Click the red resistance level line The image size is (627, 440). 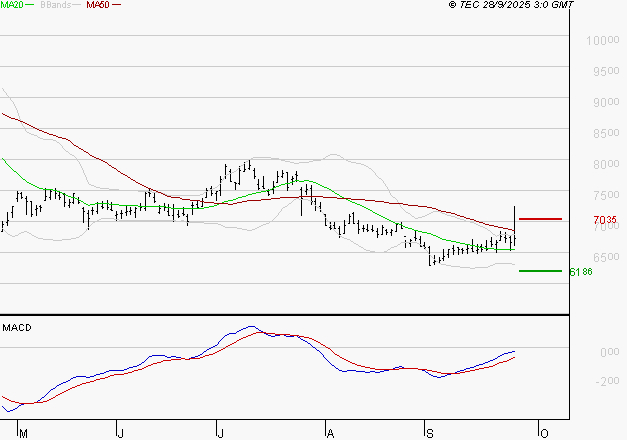(x=540, y=218)
